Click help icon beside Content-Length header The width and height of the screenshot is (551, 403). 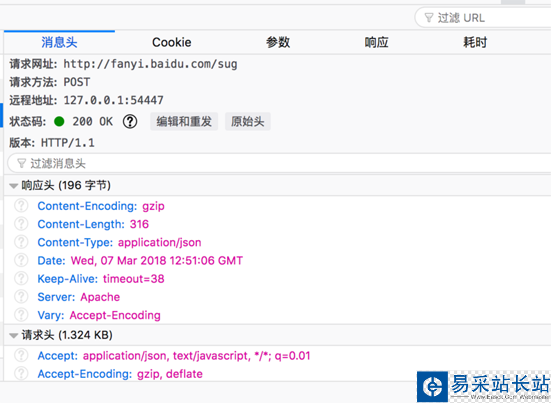pyautogui.click(x=21, y=224)
